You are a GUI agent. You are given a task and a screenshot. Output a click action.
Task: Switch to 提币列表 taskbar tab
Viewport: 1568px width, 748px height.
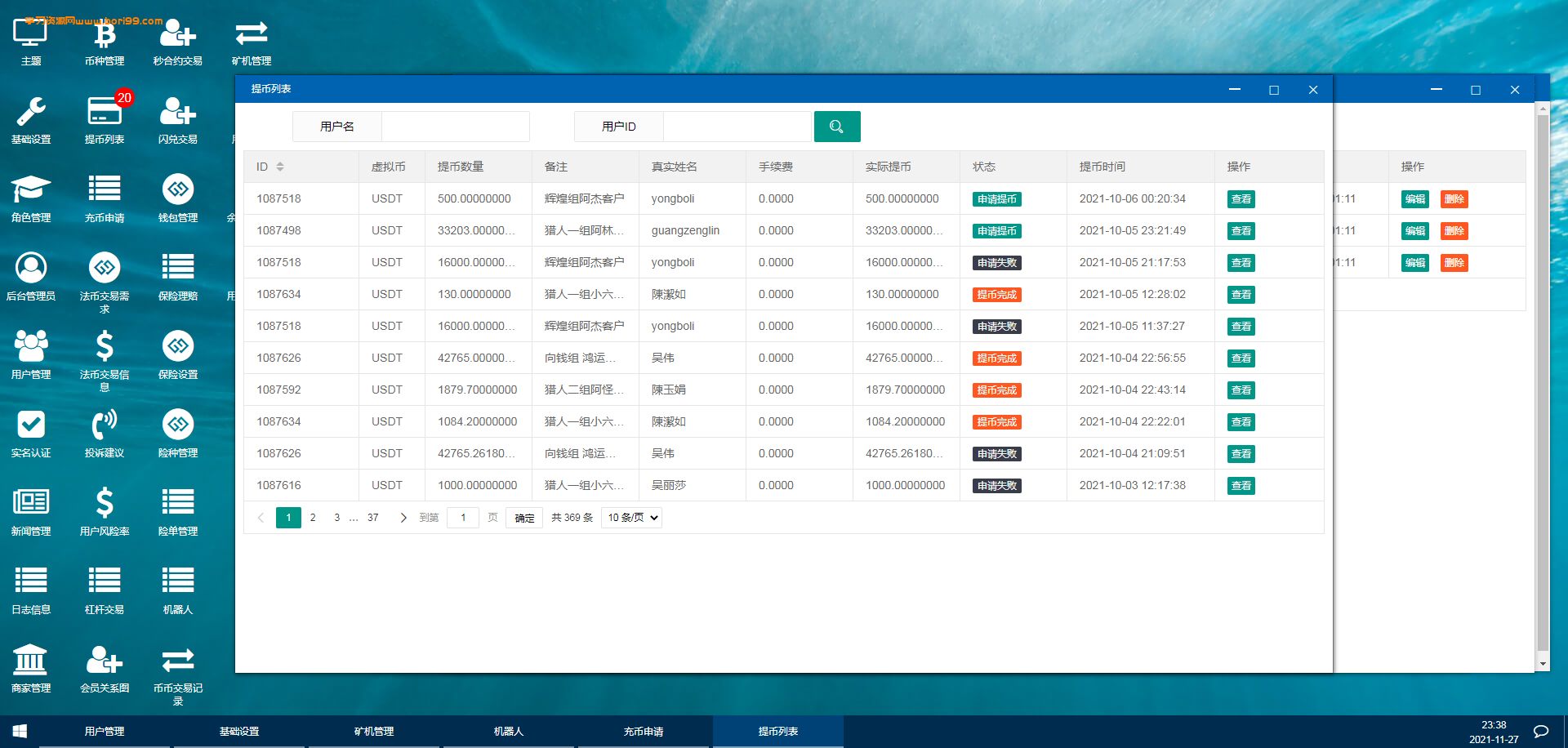[778, 732]
